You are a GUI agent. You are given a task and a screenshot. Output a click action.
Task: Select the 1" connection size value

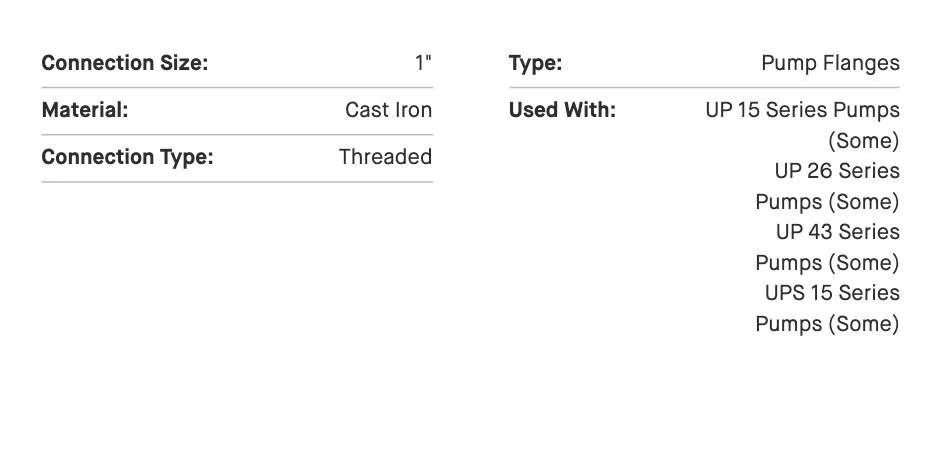tap(423, 63)
